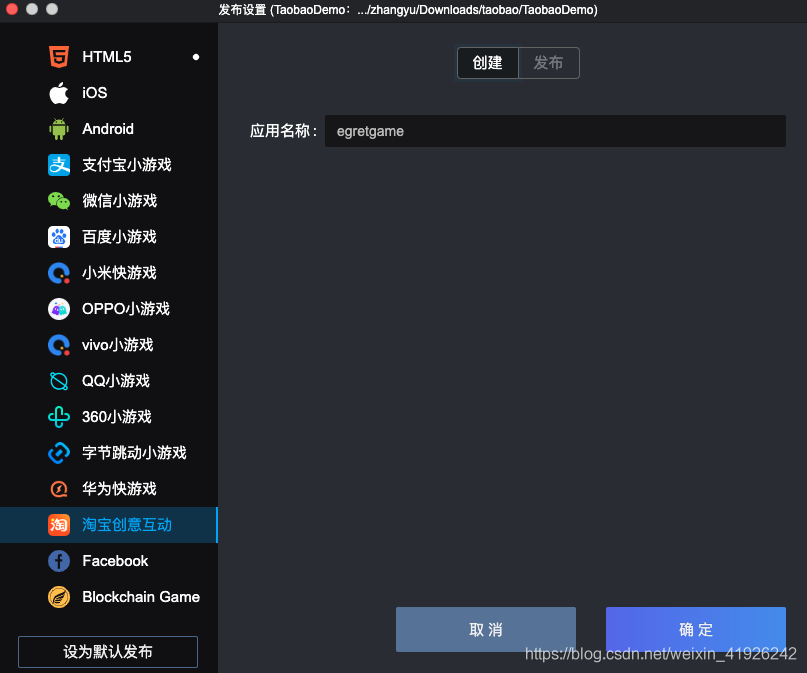This screenshot has width=807, height=673.
Task: Click the 取消 cancel button
Action: [486, 629]
